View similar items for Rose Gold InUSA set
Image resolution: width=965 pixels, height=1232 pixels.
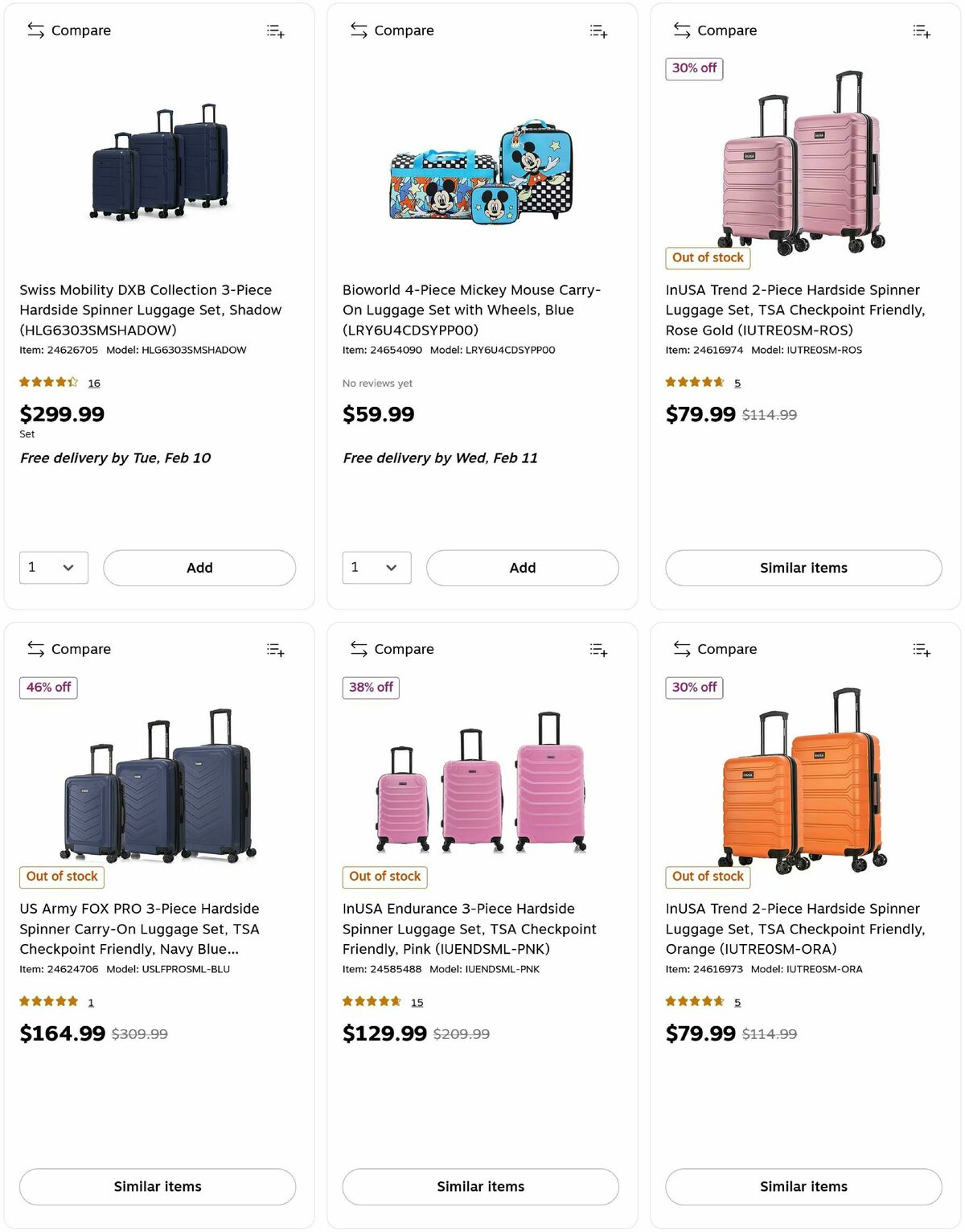[x=803, y=568]
